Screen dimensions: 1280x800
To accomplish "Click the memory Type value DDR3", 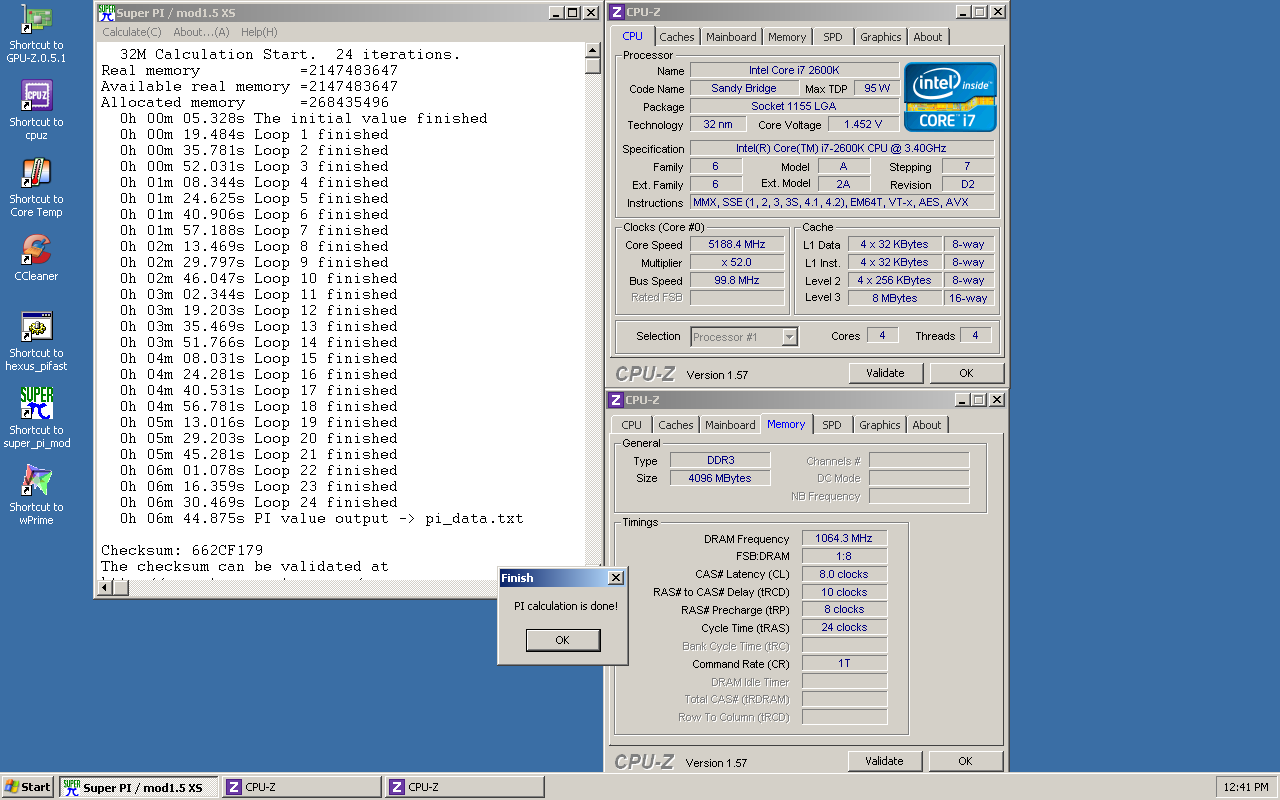I will click(720, 461).
